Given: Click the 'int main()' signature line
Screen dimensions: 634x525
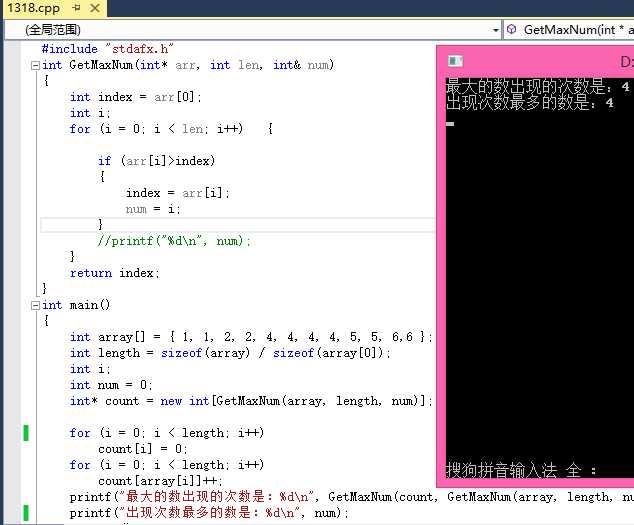Looking at the screenshot, I should click(76, 305).
